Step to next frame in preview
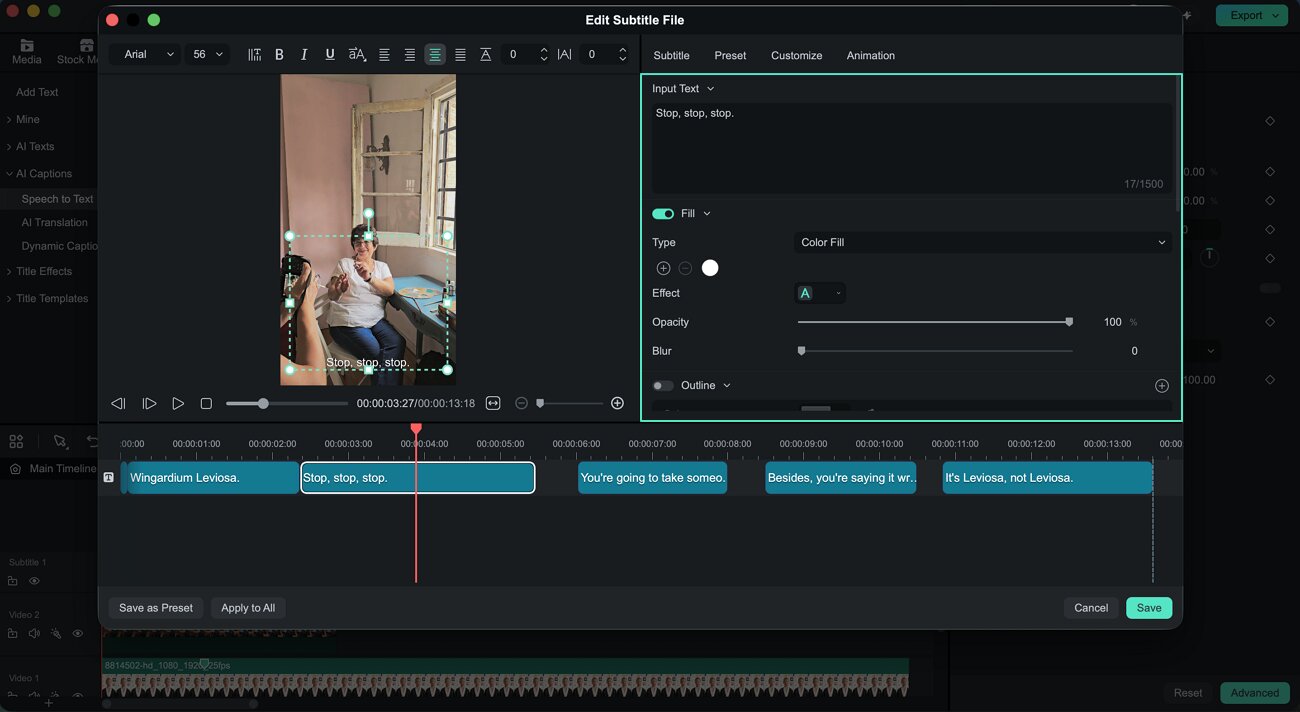 [x=149, y=403]
